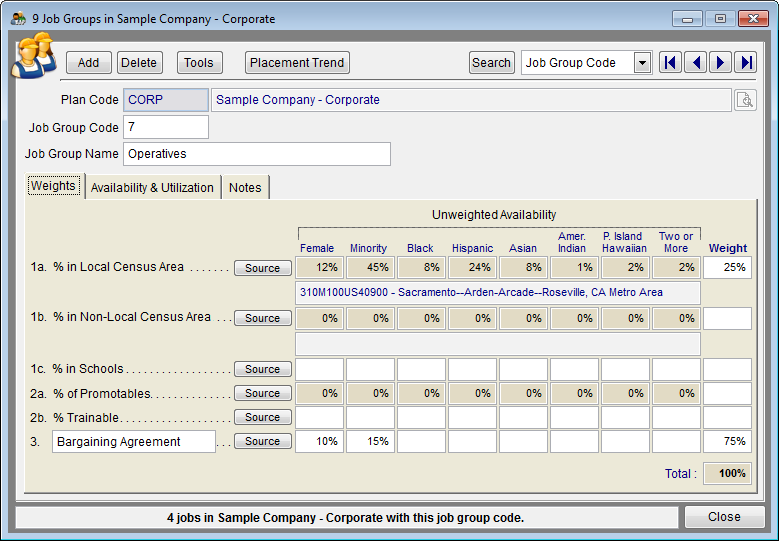Viewport: 779px width, 541px height.
Task: Click the Bargaining Agreement Minority field 15%
Action: pyautogui.click(x=371, y=441)
